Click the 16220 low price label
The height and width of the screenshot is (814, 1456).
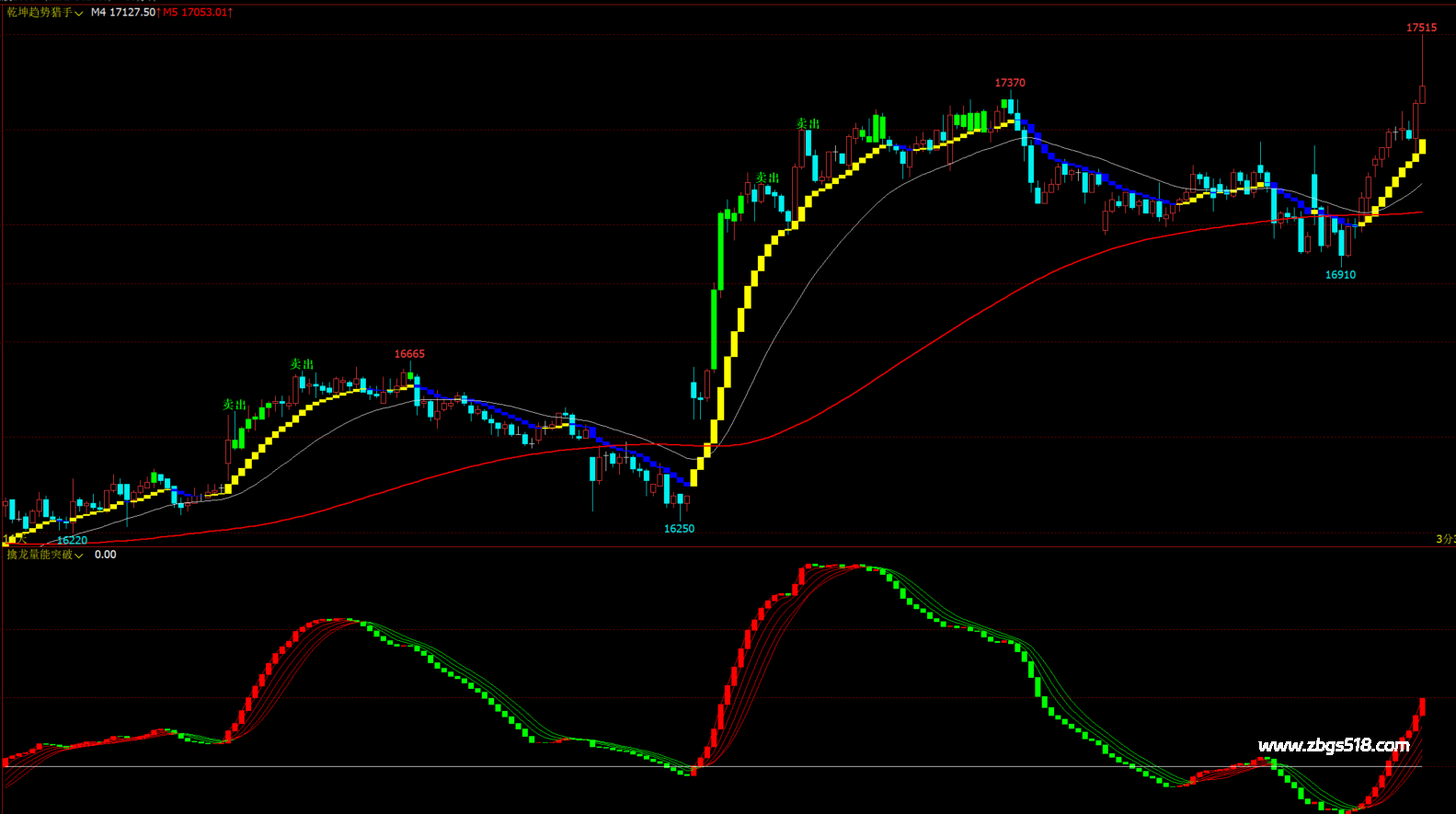(72, 540)
